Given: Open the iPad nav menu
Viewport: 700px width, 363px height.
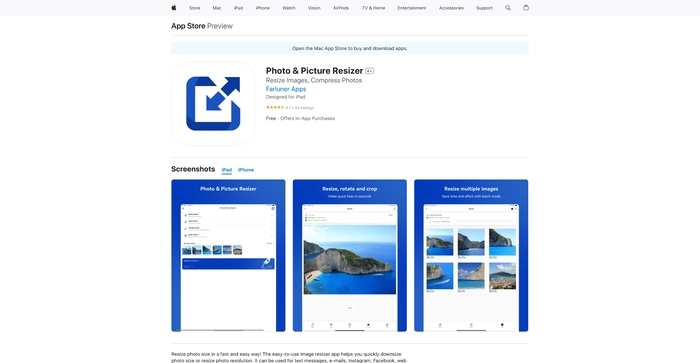Looking at the screenshot, I should [x=238, y=8].
